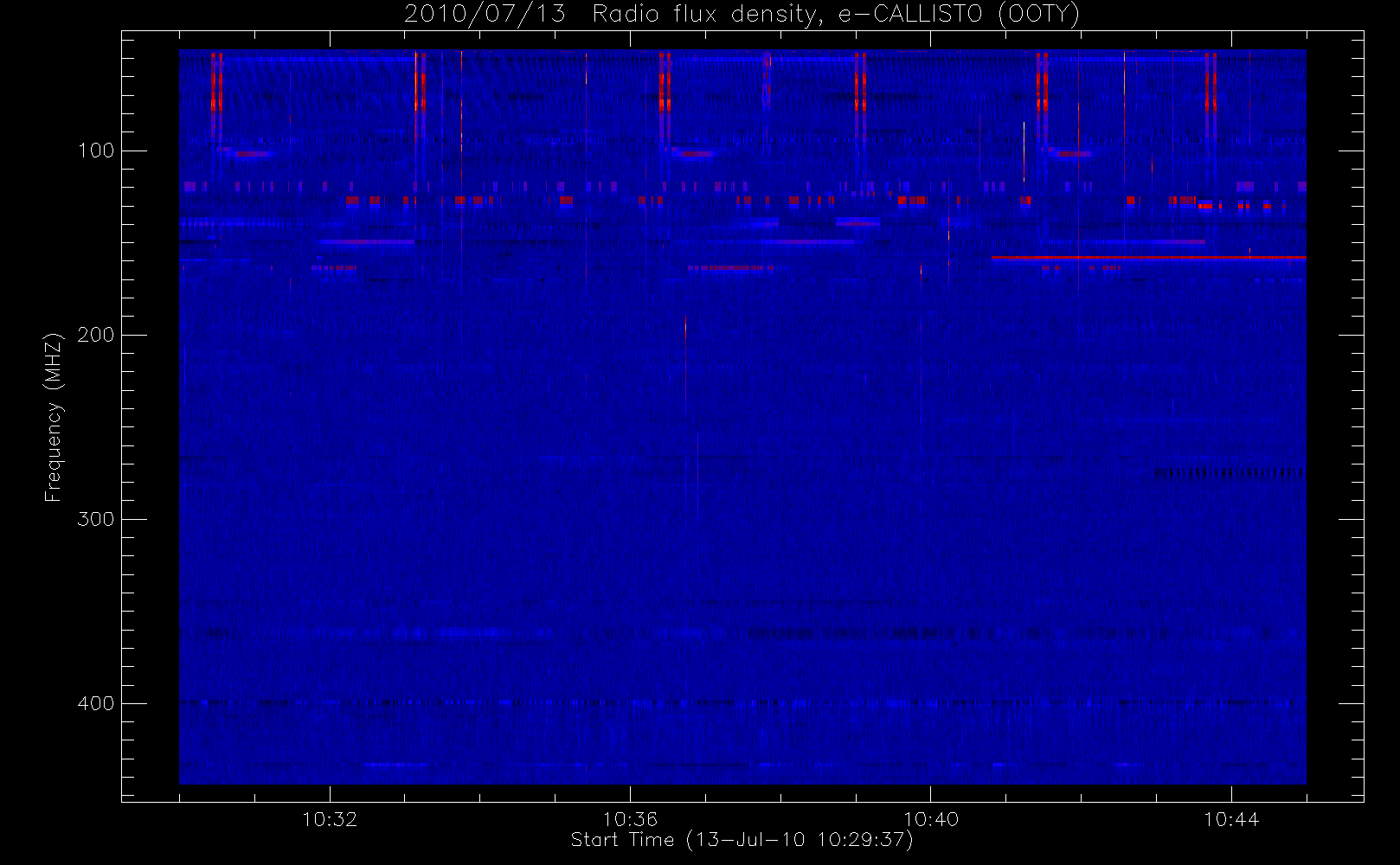This screenshot has height=865, width=1400.
Task: Click the 'Frequency (MHz)' y-axis label
Action: [x=54, y=417]
